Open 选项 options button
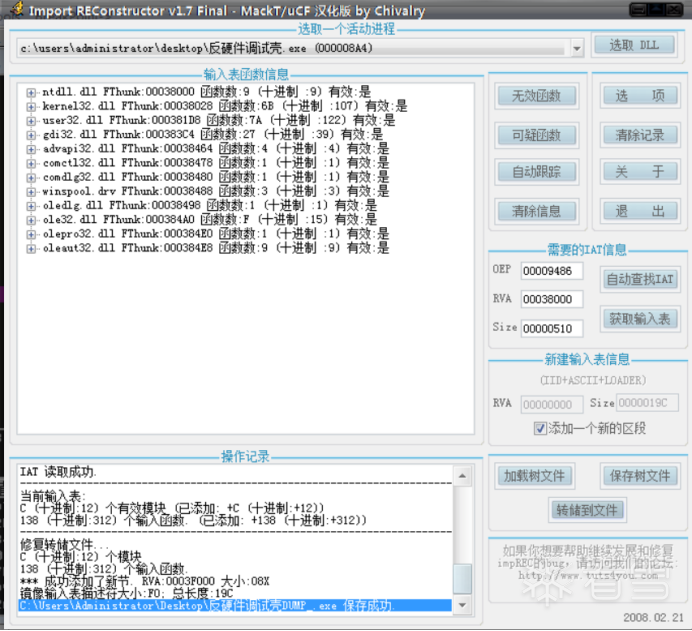This screenshot has height=631, width=692. point(640,95)
